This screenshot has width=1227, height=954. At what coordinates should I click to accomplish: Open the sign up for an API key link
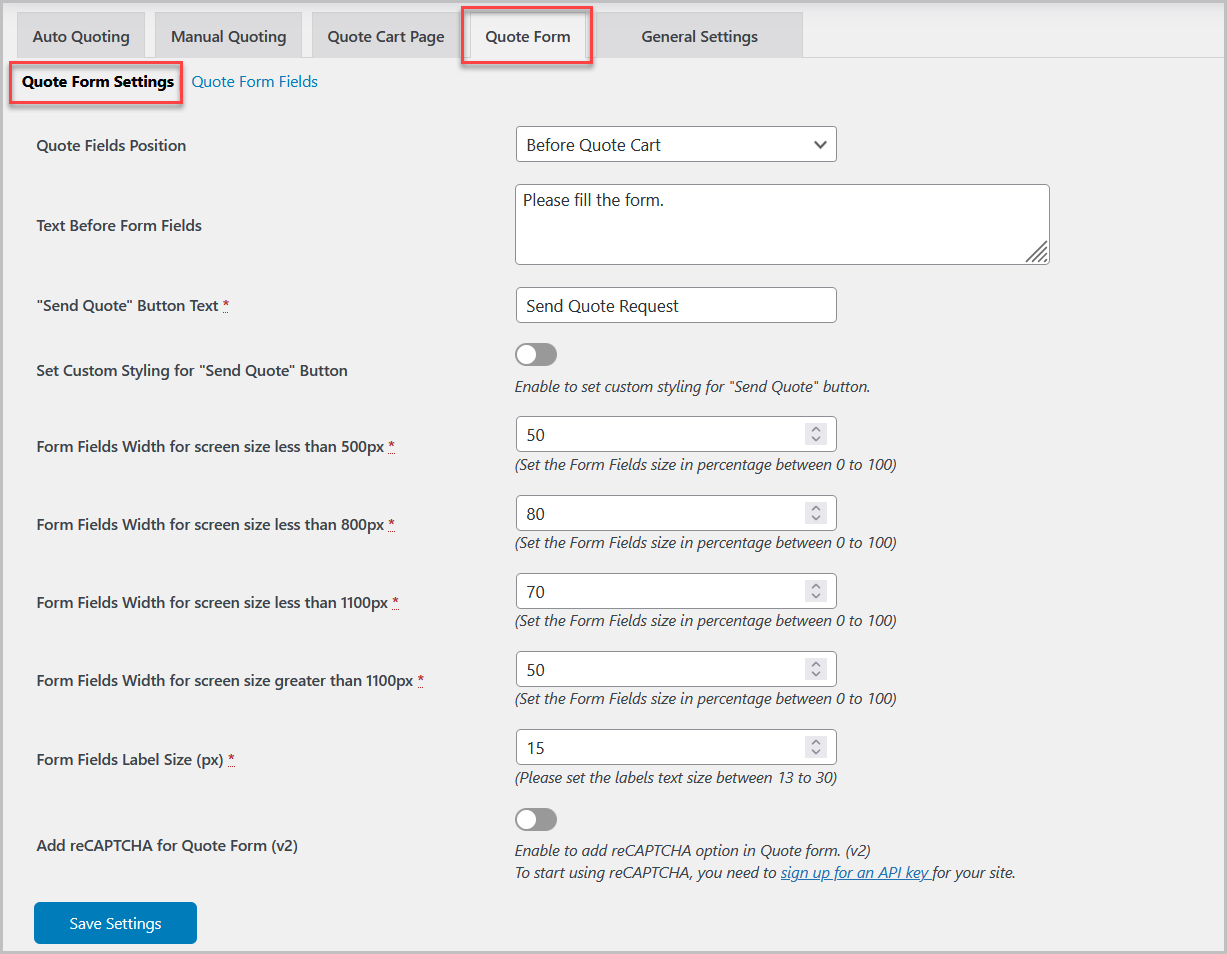pos(855,872)
